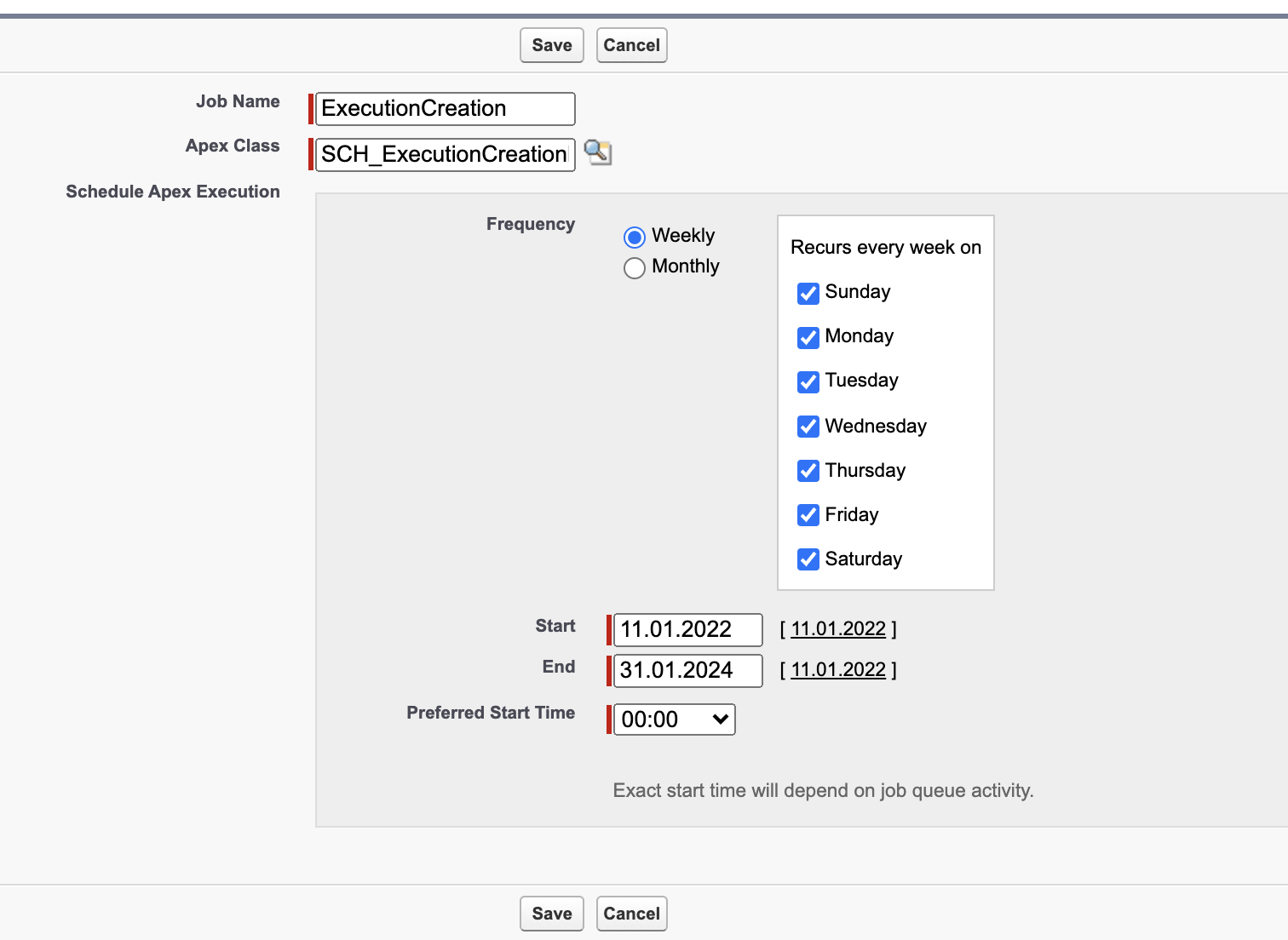The width and height of the screenshot is (1288, 940).
Task: Uncheck the Sunday checkbox
Action: click(x=808, y=293)
